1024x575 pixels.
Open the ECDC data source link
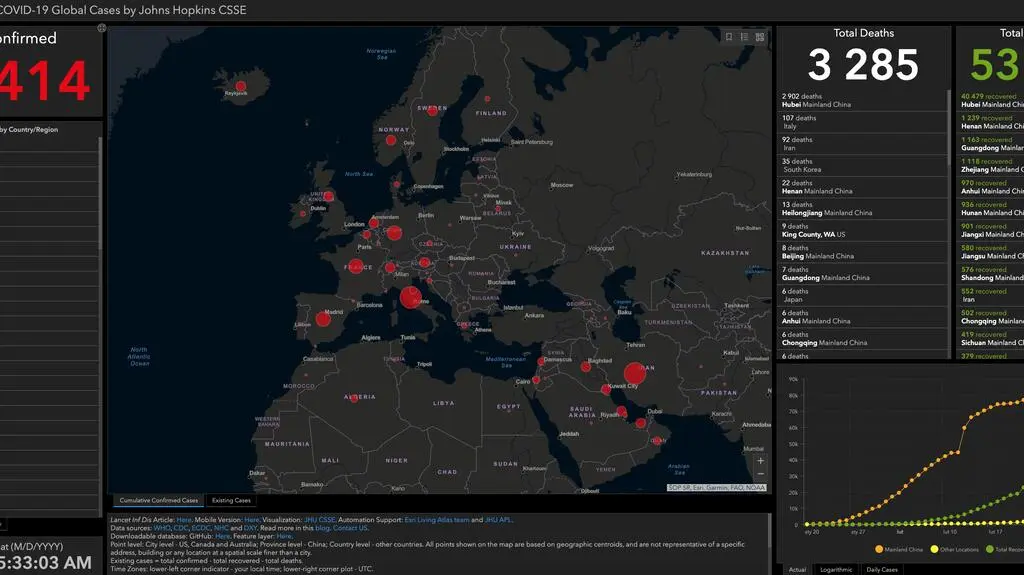[200, 528]
